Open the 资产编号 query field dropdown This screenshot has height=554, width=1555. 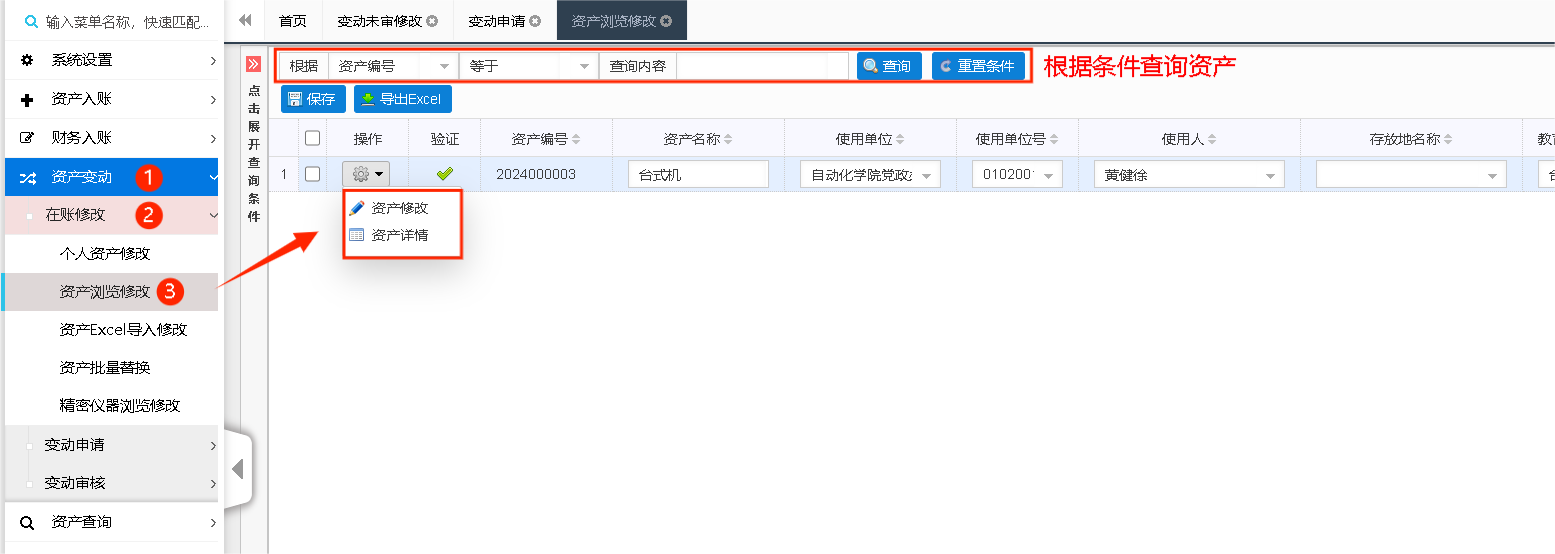pyautogui.click(x=444, y=66)
